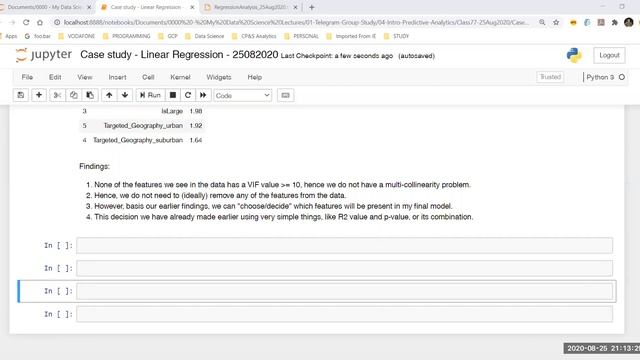Viewport: 640px width, 360px height.
Task: Cut selected cells with scissors icon
Action: (57, 95)
